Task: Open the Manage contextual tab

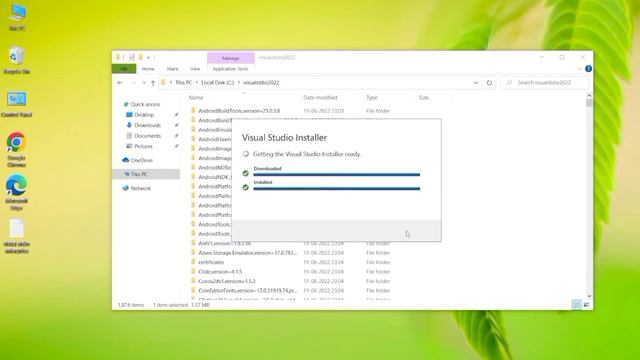Action: coord(231,58)
